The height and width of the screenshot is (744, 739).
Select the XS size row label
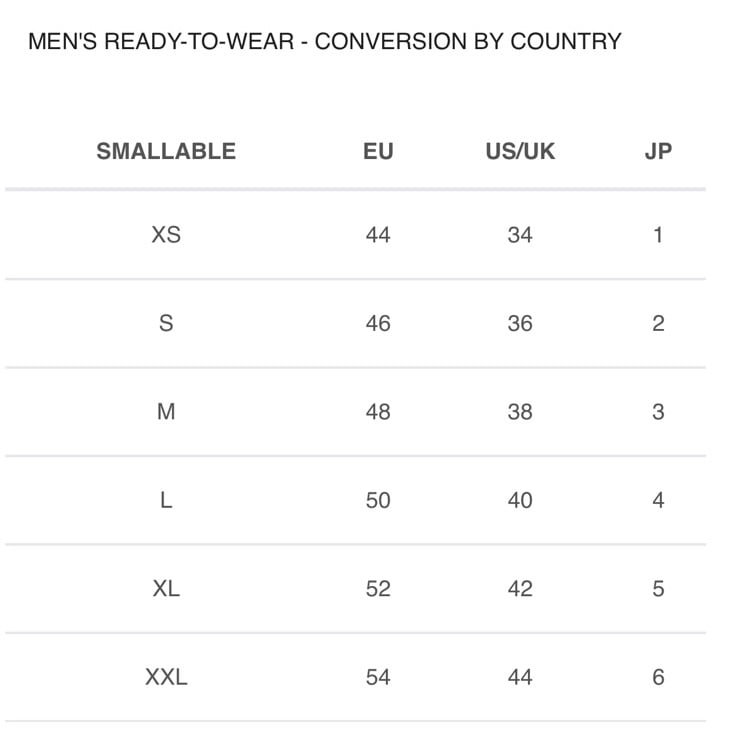(x=166, y=235)
